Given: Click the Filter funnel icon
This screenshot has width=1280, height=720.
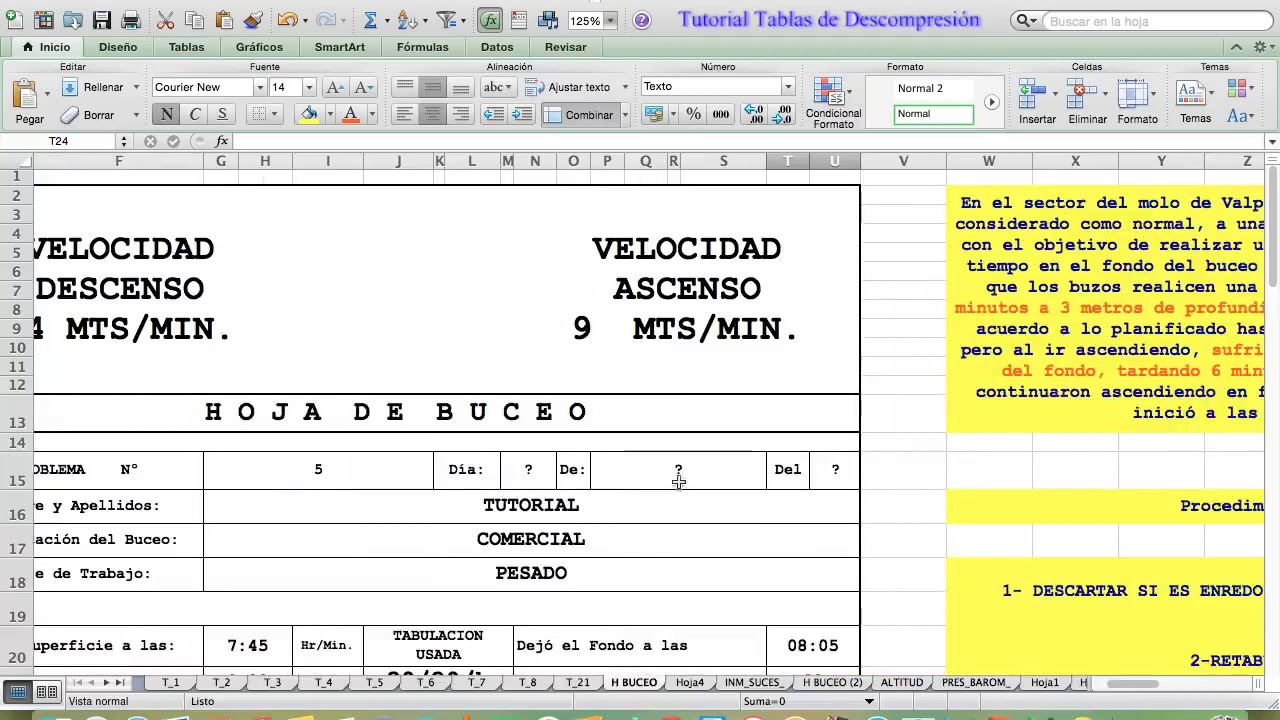Looking at the screenshot, I should click(446, 20).
